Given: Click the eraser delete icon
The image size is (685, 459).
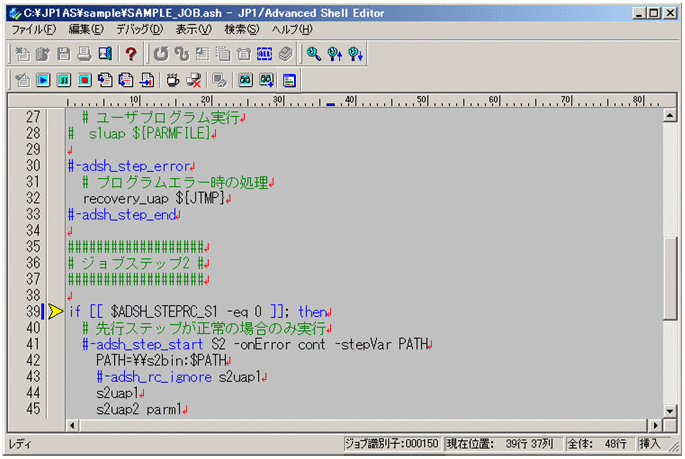Looking at the screenshot, I should pos(286,54).
